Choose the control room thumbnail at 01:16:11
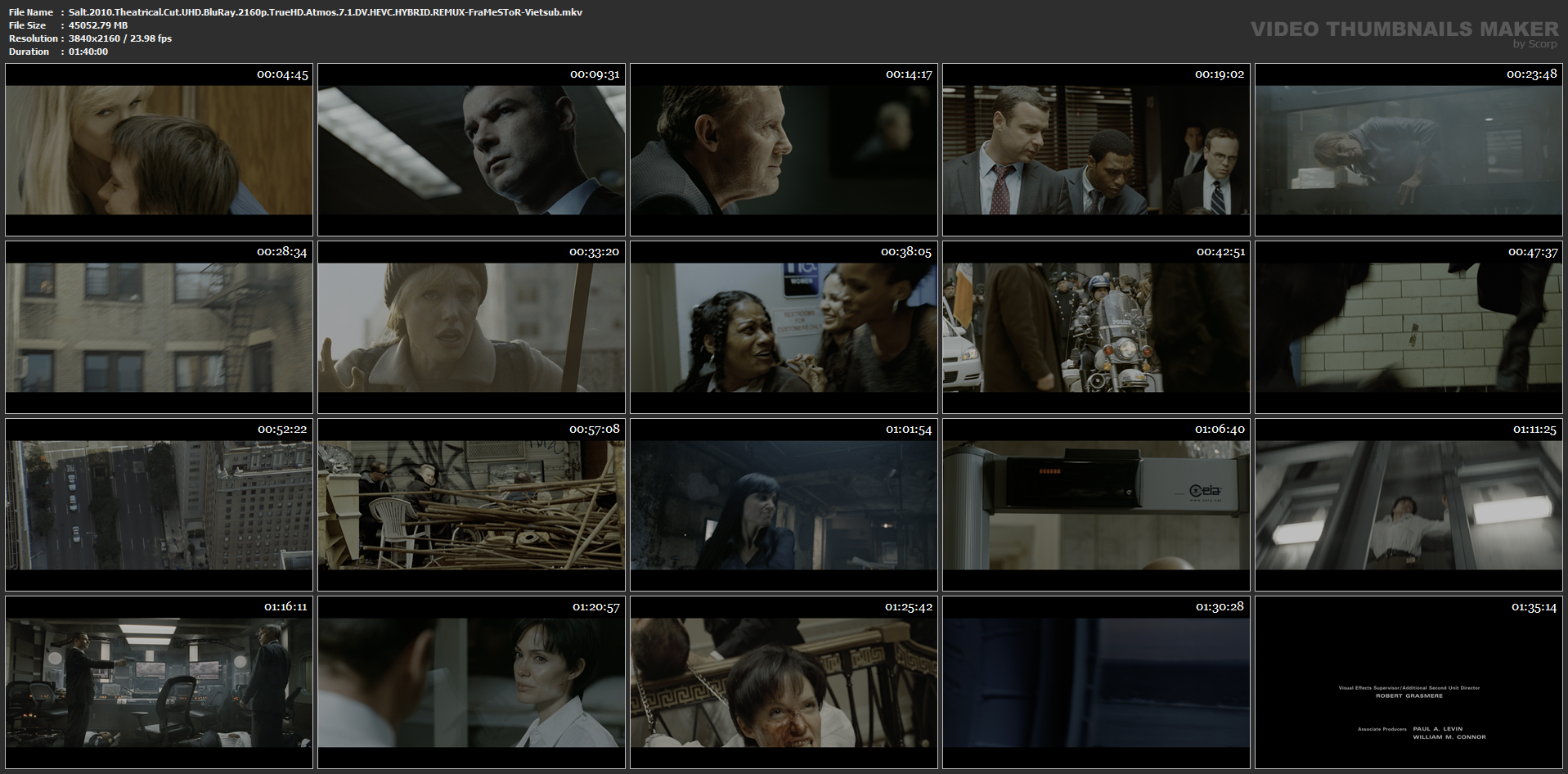1568x774 pixels. tap(159, 682)
